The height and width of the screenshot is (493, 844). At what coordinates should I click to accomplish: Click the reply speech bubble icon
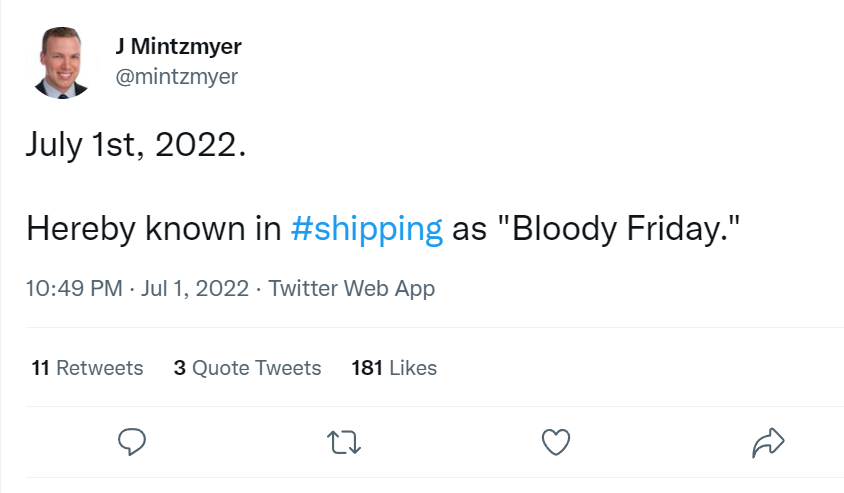[x=133, y=441]
